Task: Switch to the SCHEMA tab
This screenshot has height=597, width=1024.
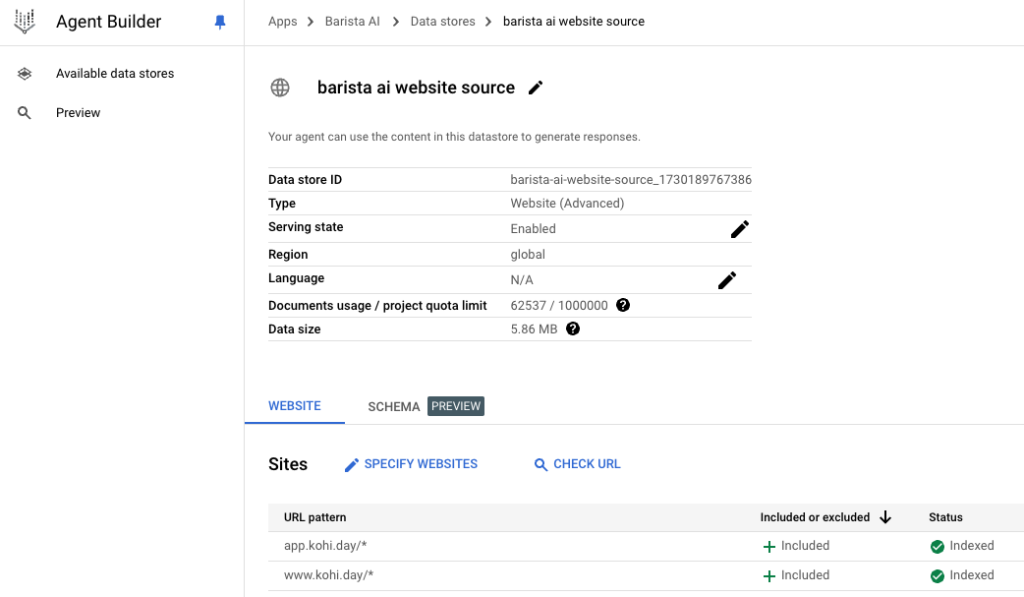Action: coord(394,406)
